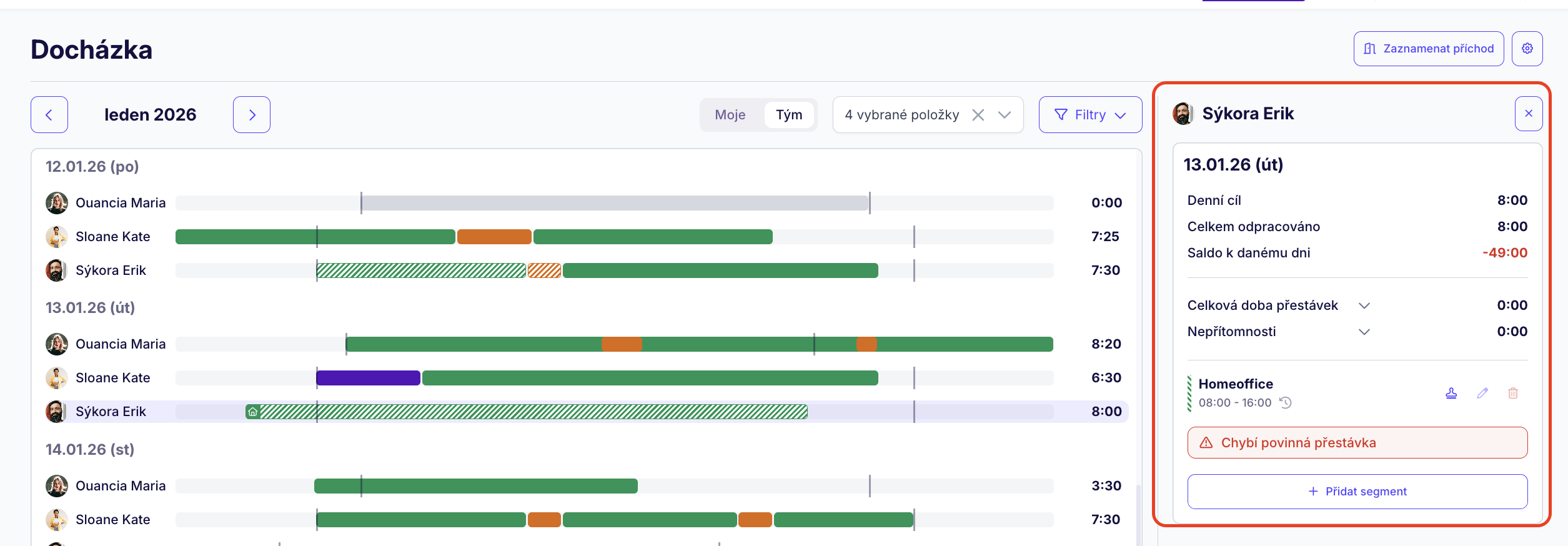Image resolution: width=1568 pixels, height=546 pixels.
Task: Edit the Homeoffice segment with pencil icon
Action: pyautogui.click(x=1482, y=393)
